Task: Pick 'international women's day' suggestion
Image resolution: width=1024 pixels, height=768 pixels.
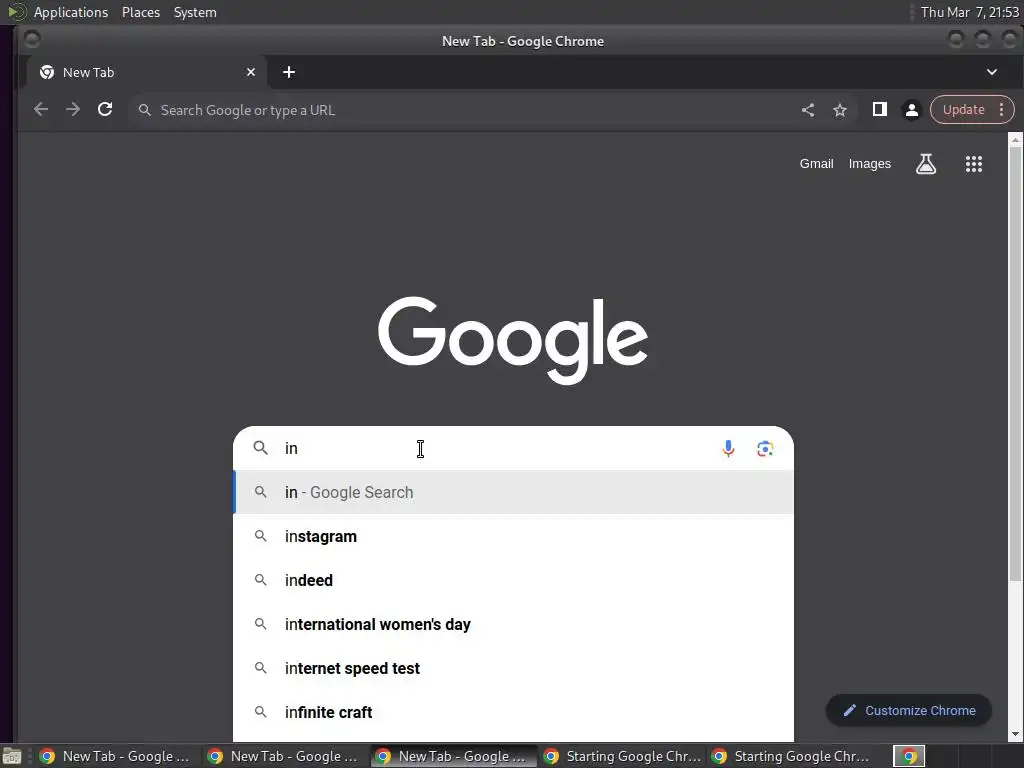Action: [x=513, y=624]
